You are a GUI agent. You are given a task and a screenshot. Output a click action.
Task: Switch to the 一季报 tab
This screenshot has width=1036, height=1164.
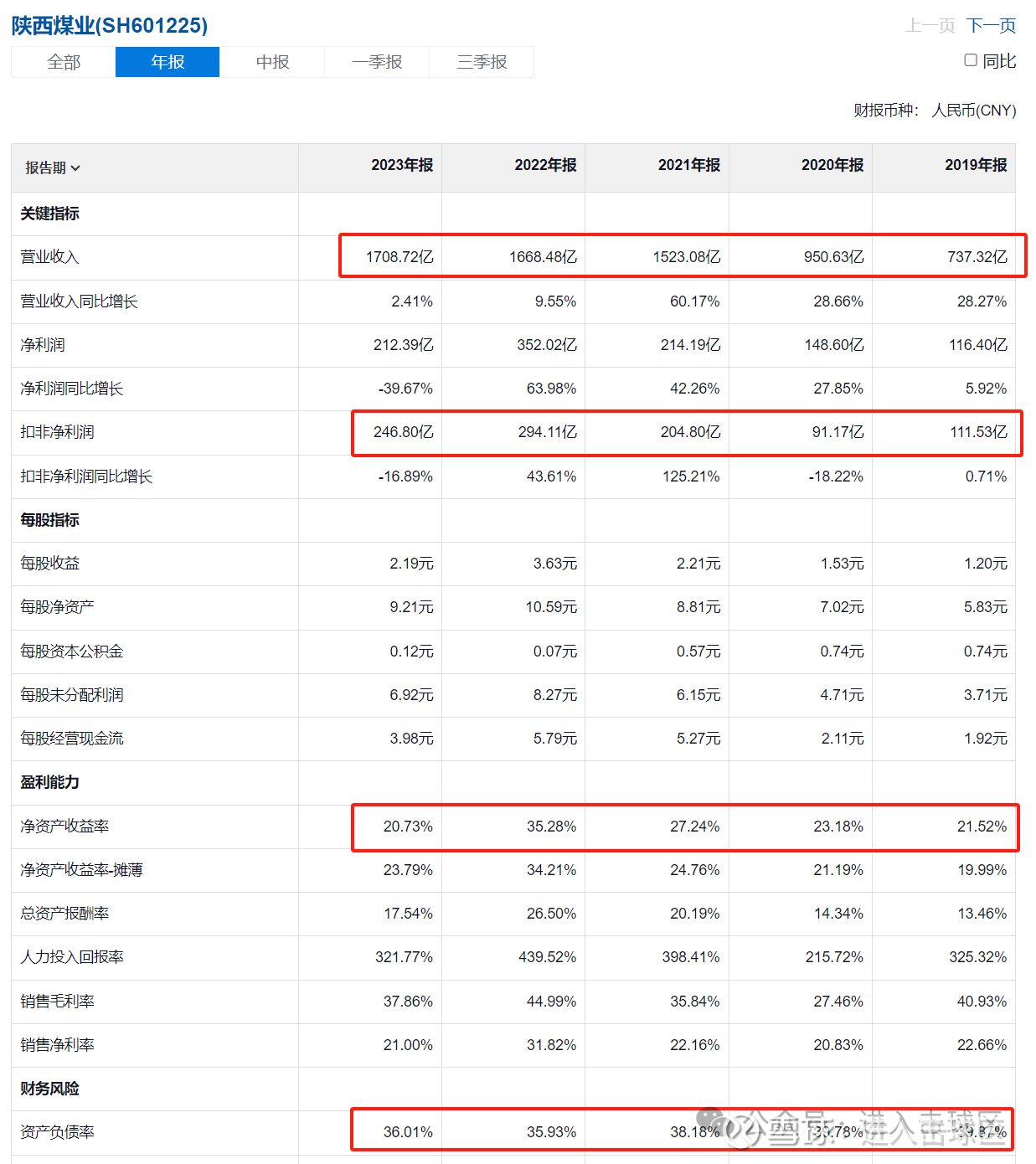377,62
